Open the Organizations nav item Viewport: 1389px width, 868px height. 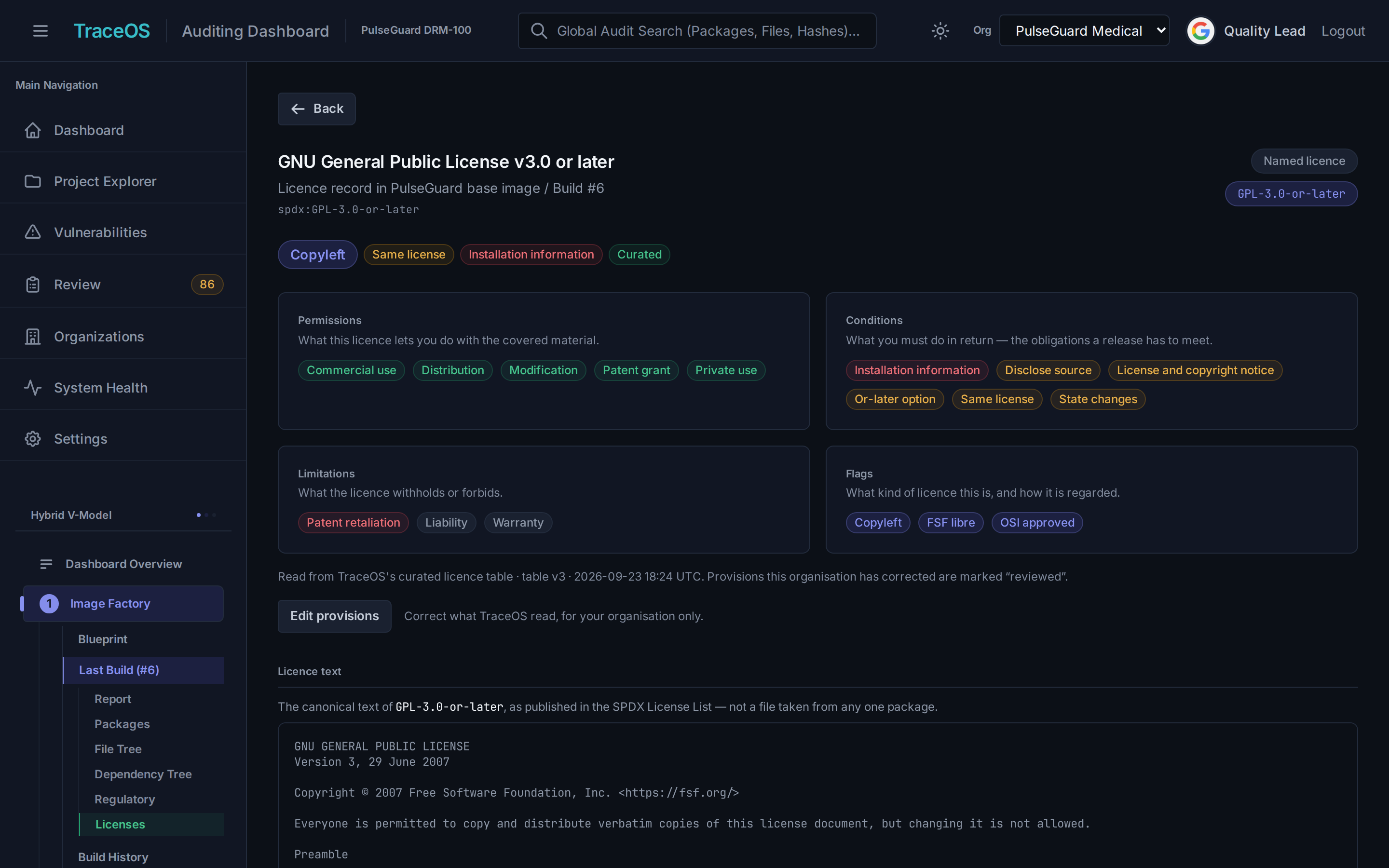(x=123, y=337)
